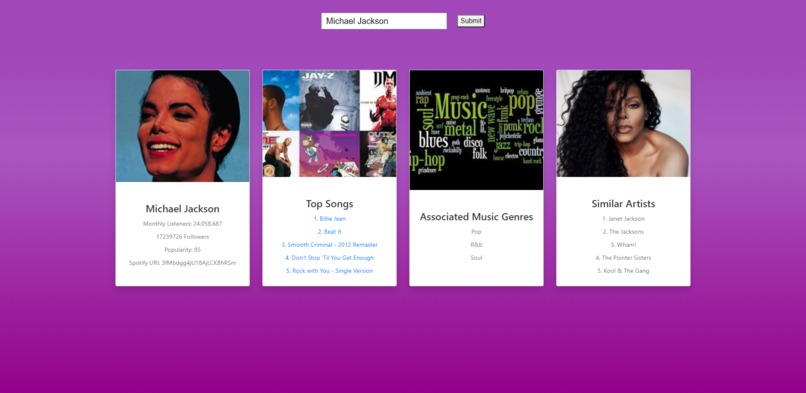The width and height of the screenshot is (806, 393).
Task: Click the Soul genre entry
Action: tap(477, 258)
